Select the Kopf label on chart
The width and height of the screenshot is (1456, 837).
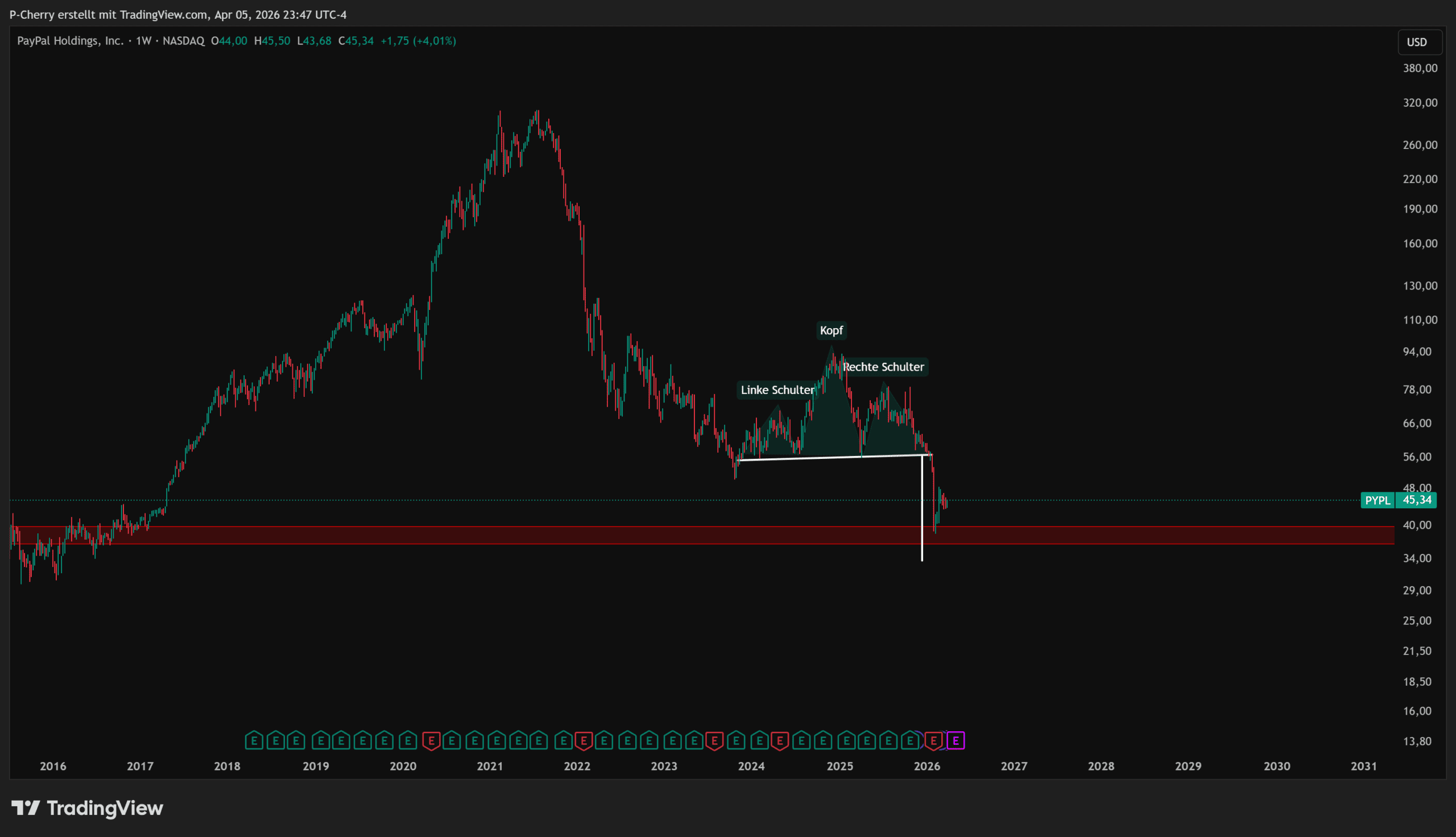(831, 330)
